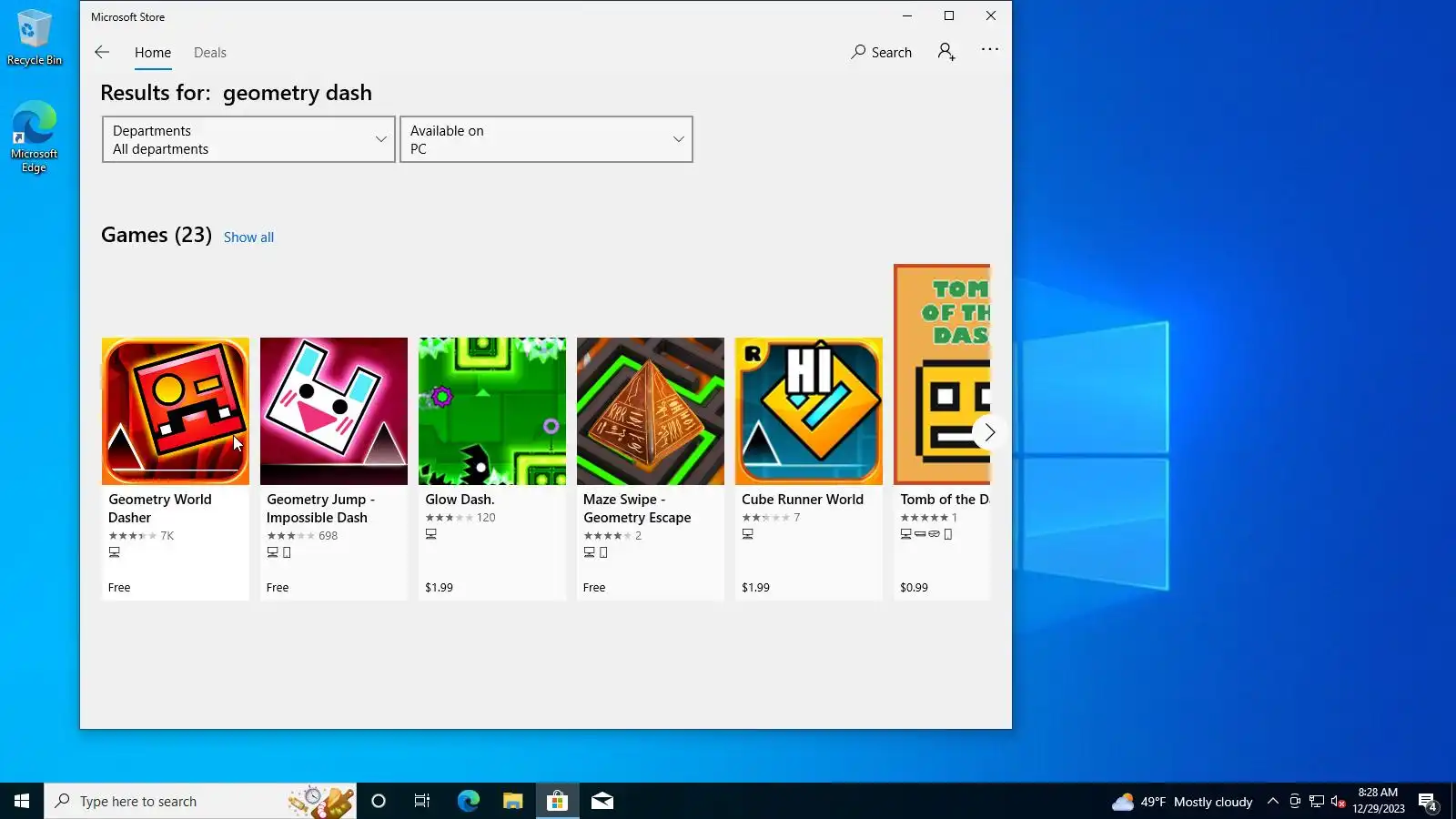Open the Glow Dash game tile
1456x819 pixels.
pyautogui.click(x=492, y=469)
